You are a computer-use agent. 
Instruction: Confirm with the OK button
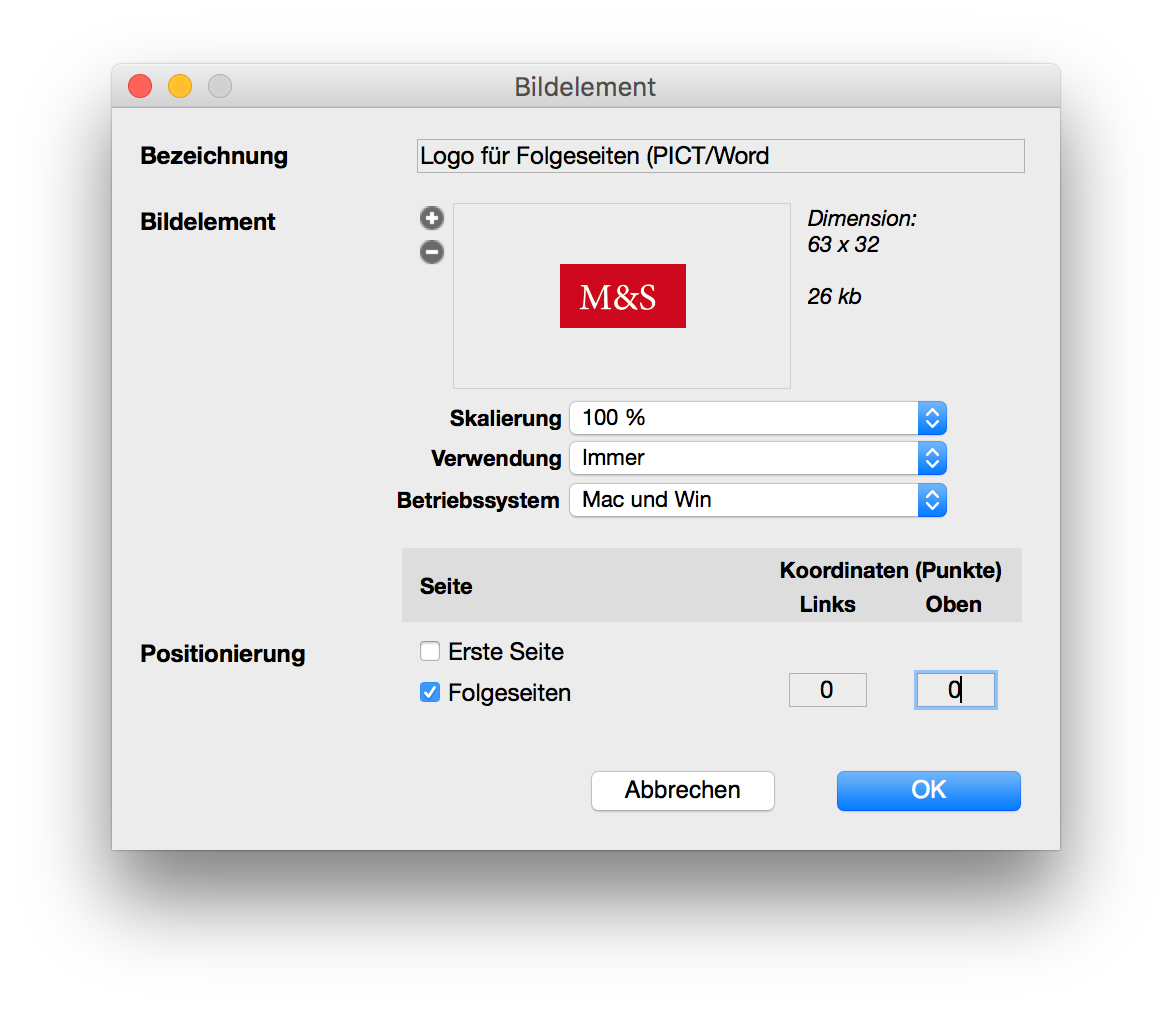coord(928,790)
